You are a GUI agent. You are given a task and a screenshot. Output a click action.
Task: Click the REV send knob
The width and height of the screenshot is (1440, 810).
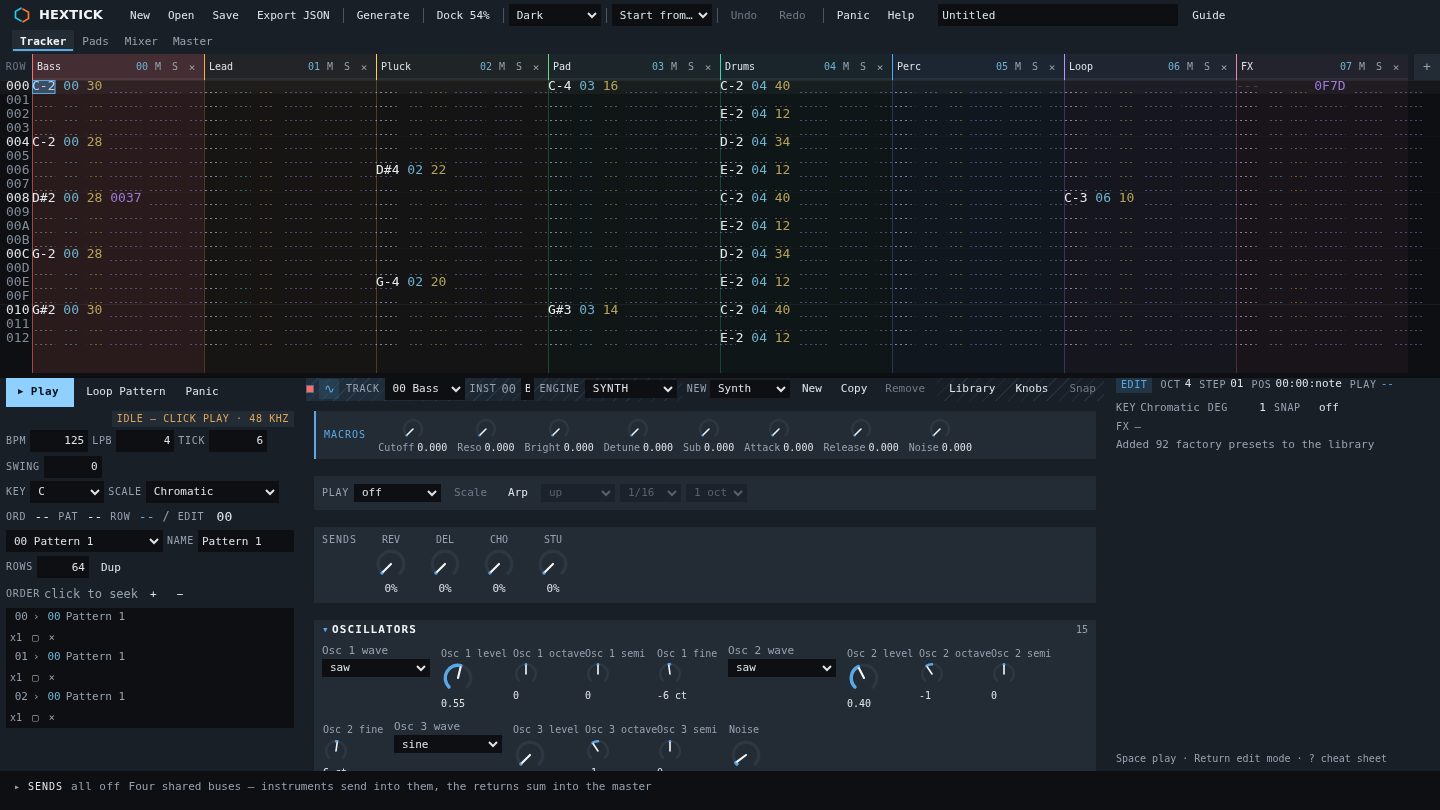[391, 564]
